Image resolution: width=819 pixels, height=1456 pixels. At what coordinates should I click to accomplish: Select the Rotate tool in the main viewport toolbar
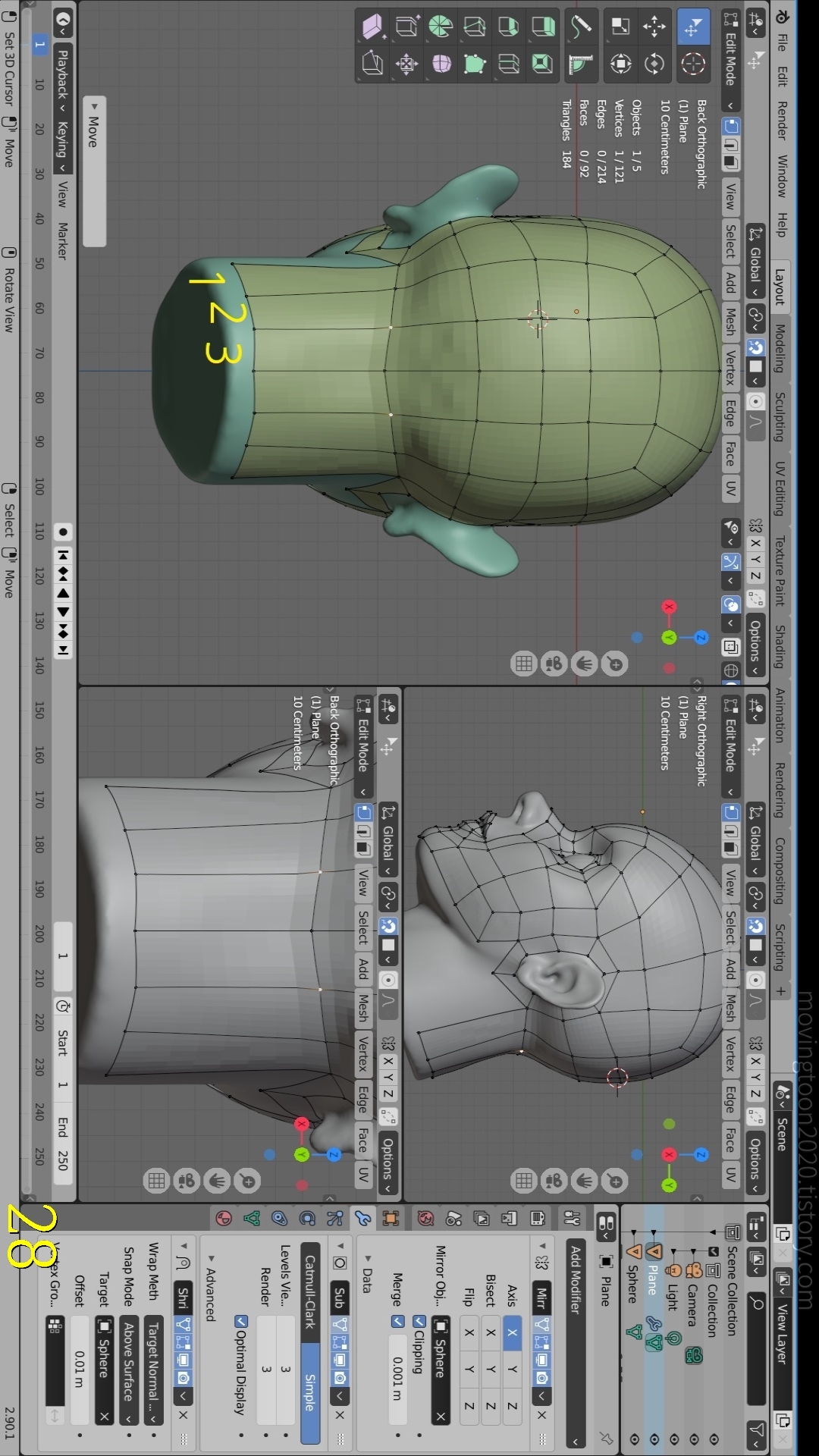[x=654, y=63]
